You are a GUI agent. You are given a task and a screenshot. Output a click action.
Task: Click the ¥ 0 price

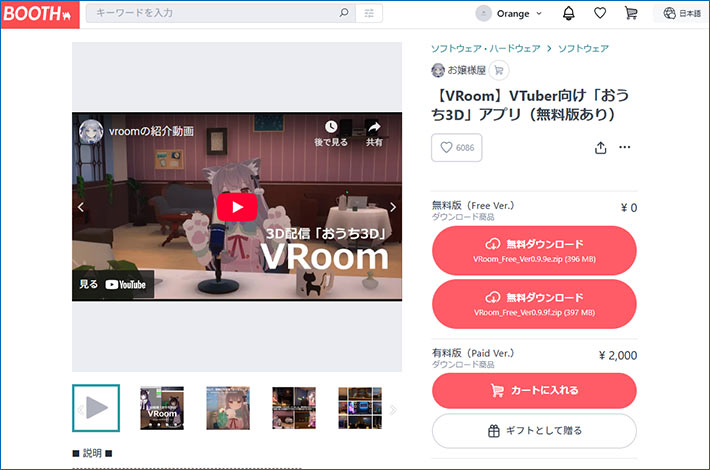tap(628, 208)
